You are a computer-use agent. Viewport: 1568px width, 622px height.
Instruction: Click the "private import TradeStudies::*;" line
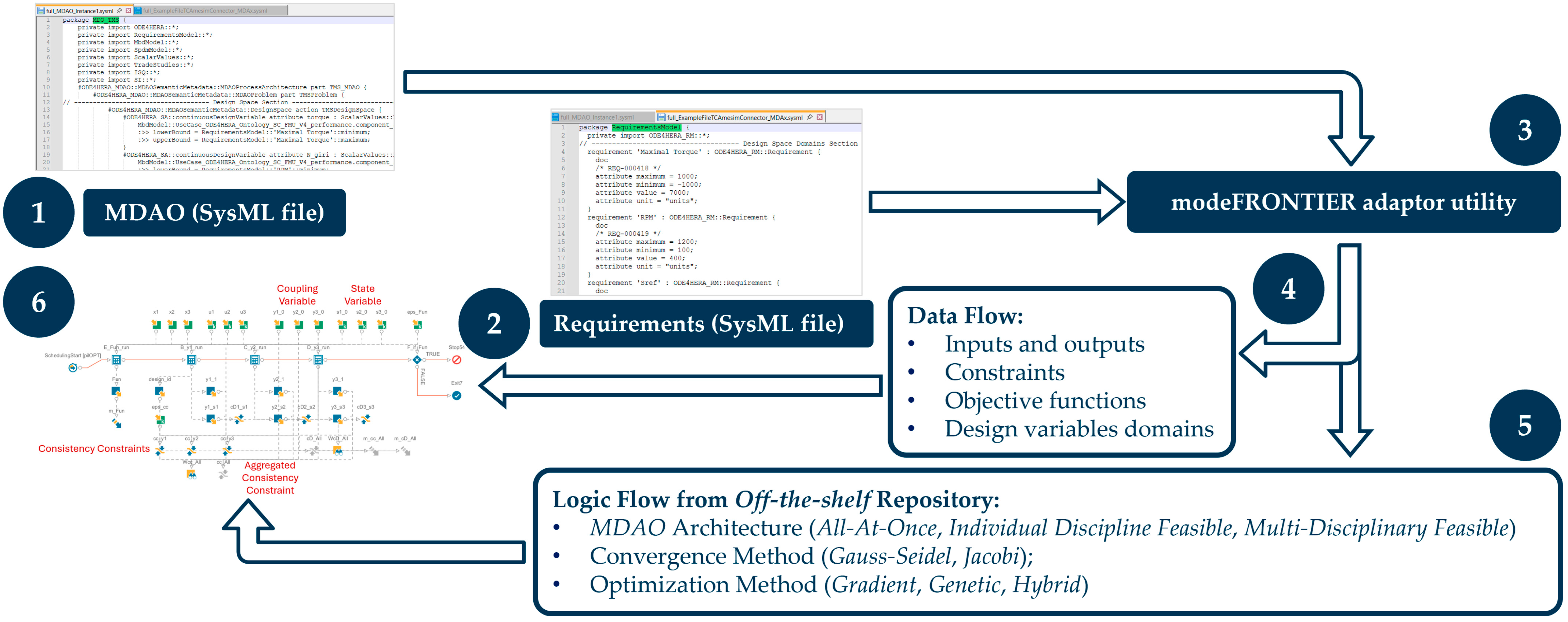coord(136,65)
